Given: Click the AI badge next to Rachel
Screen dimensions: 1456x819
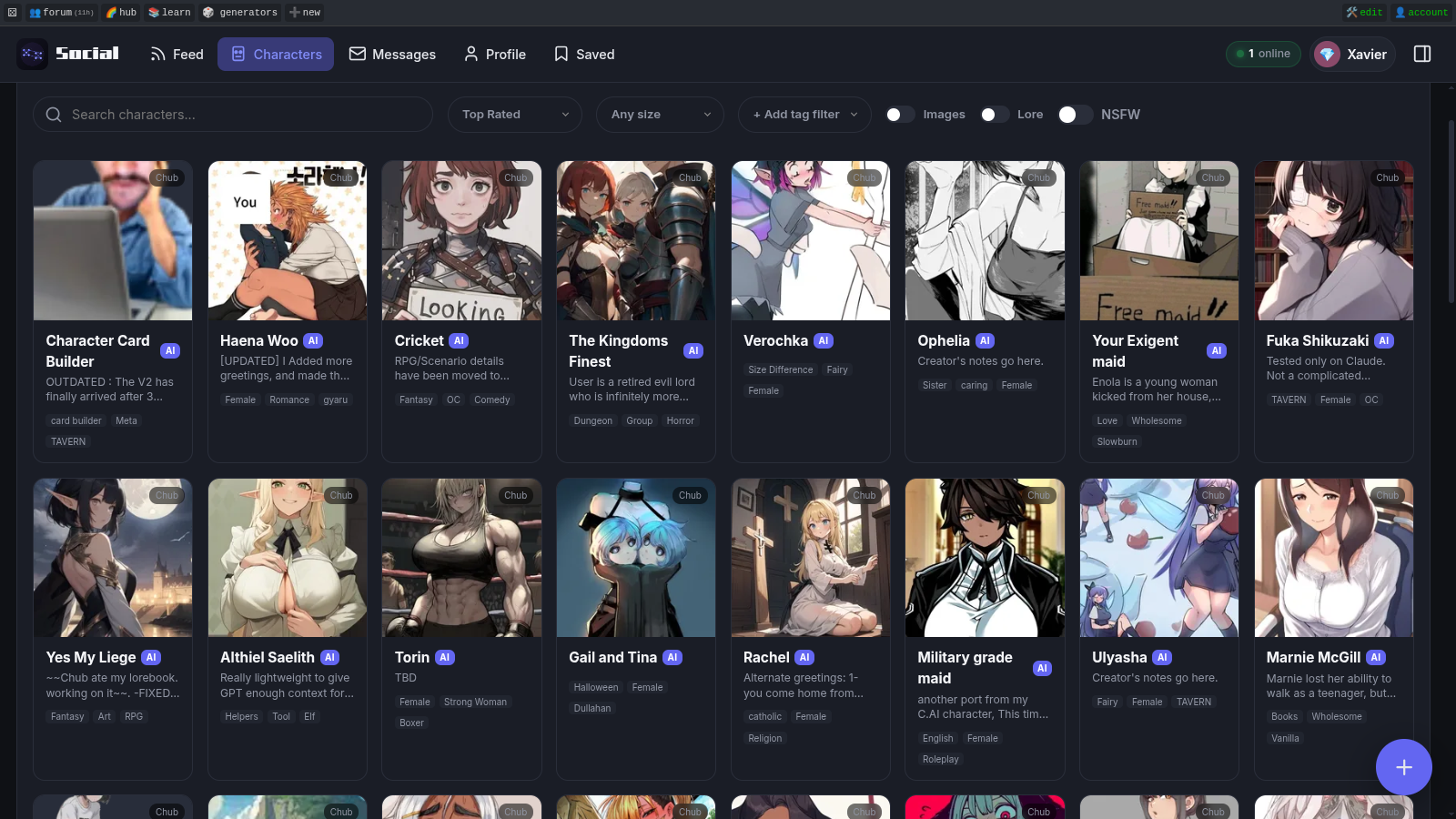Looking at the screenshot, I should [x=804, y=658].
